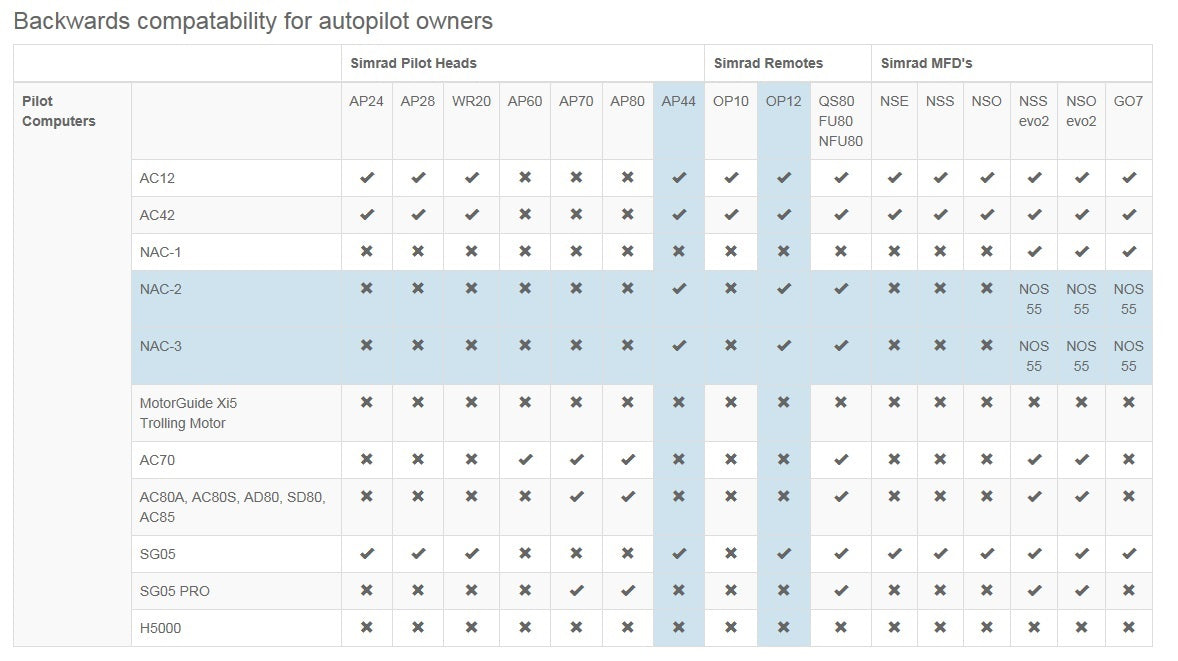This screenshot has width=1178, height=661.
Task: Click the checkmark for AC12 under AP24
Action: (x=367, y=178)
